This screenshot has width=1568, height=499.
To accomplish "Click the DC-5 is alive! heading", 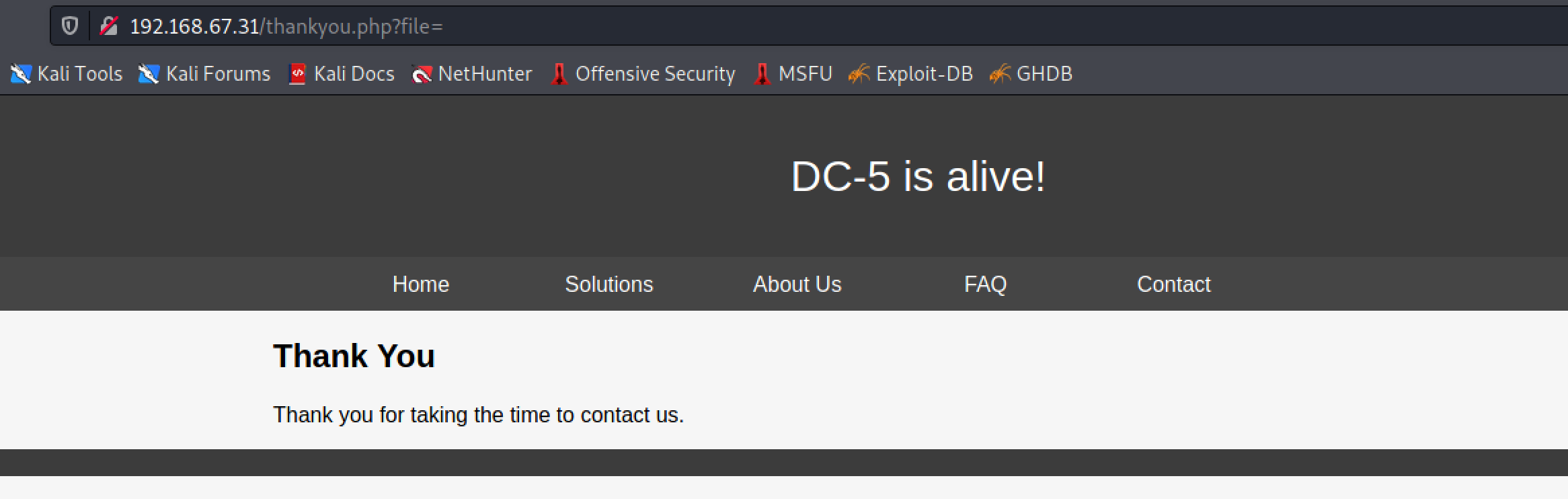I will [918, 176].
